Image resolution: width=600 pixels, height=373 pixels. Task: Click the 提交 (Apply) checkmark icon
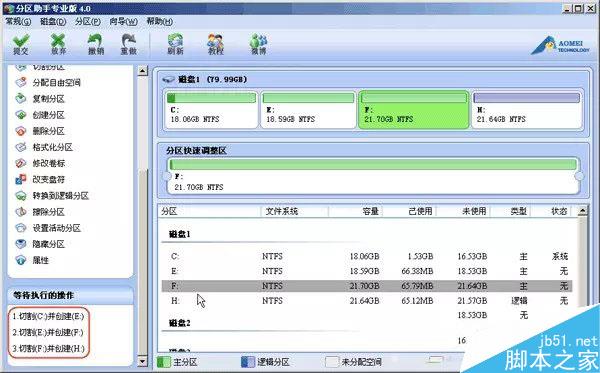pyautogui.click(x=21, y=44)
